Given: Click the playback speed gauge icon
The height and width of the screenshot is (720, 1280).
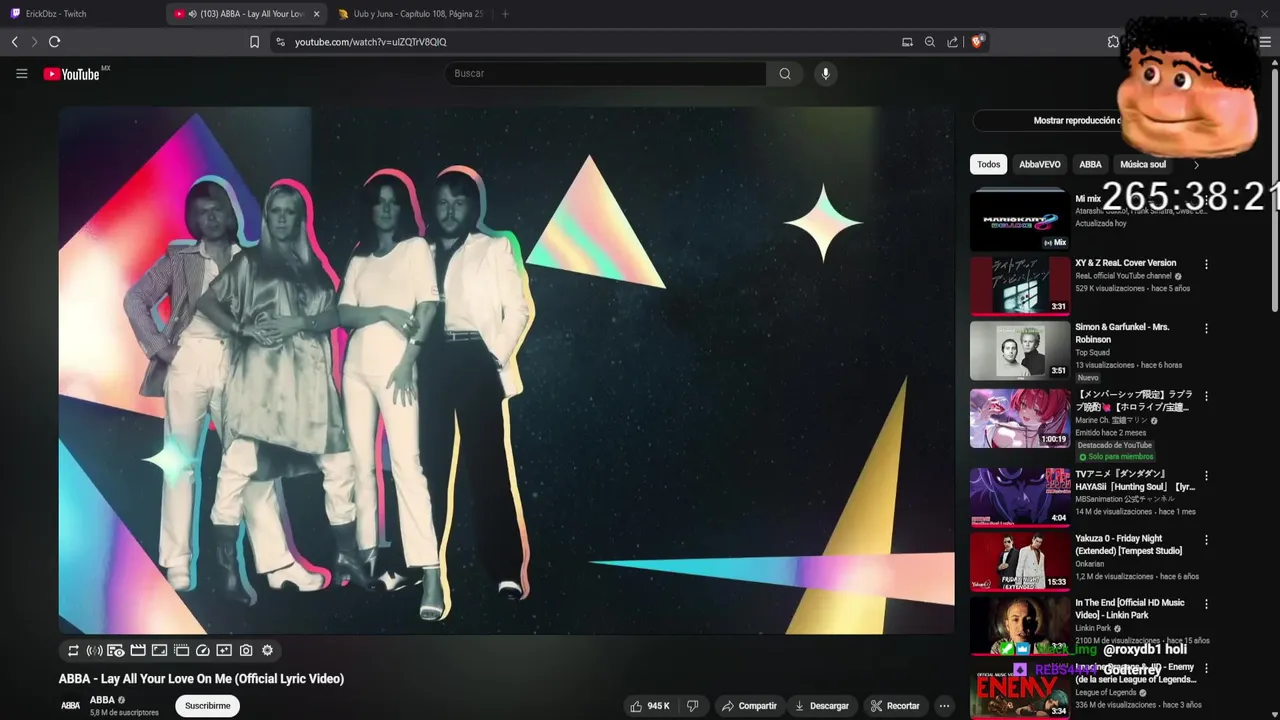Looking at the screenshot, I should [203, 650].
